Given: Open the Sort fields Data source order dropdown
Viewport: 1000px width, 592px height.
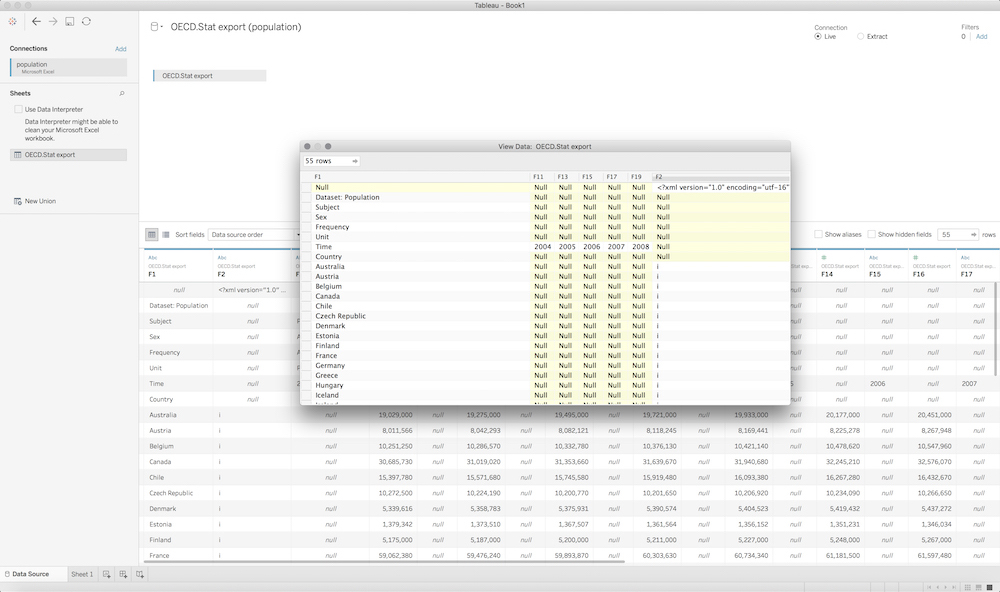Looking at the screenshot, I should [x=254, y=235].
